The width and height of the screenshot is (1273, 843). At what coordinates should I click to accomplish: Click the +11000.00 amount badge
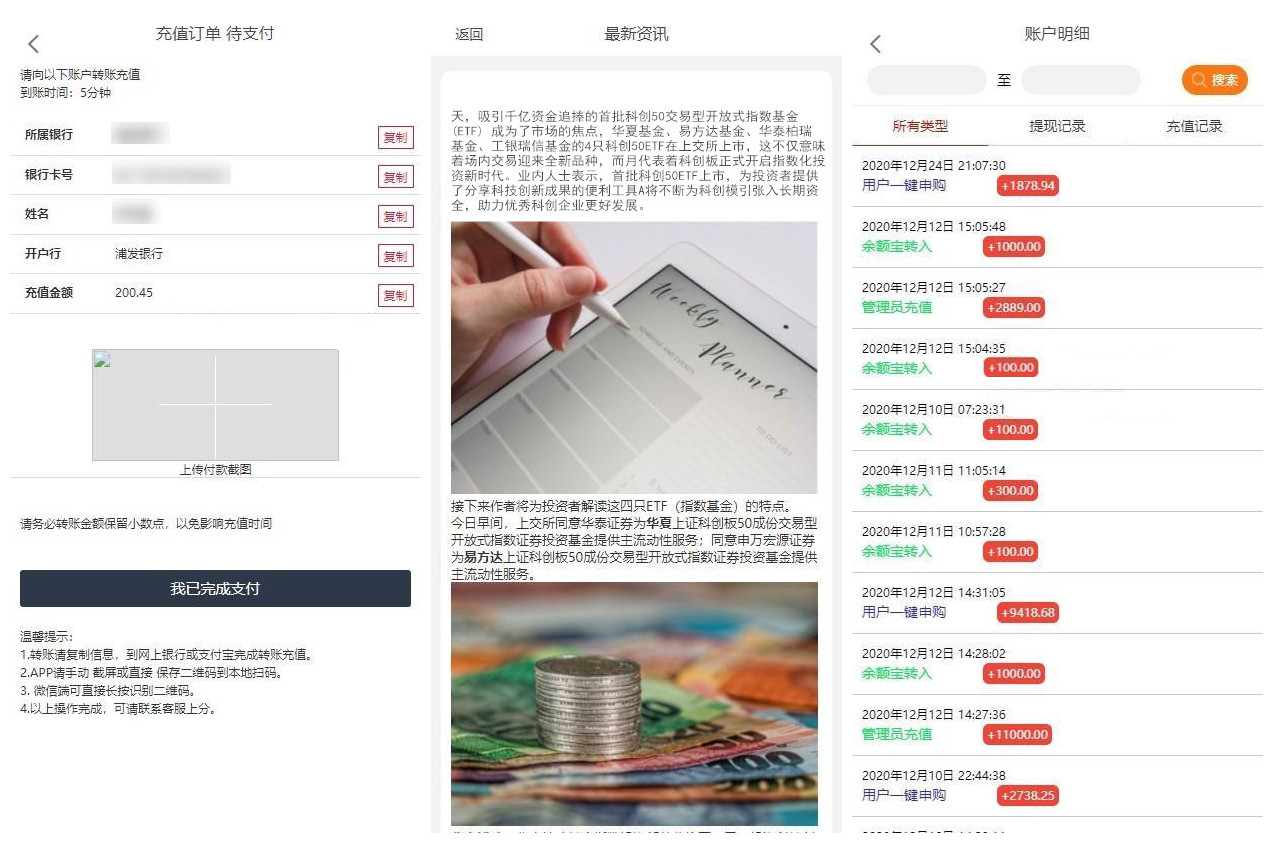click(x=1016, y=734)
